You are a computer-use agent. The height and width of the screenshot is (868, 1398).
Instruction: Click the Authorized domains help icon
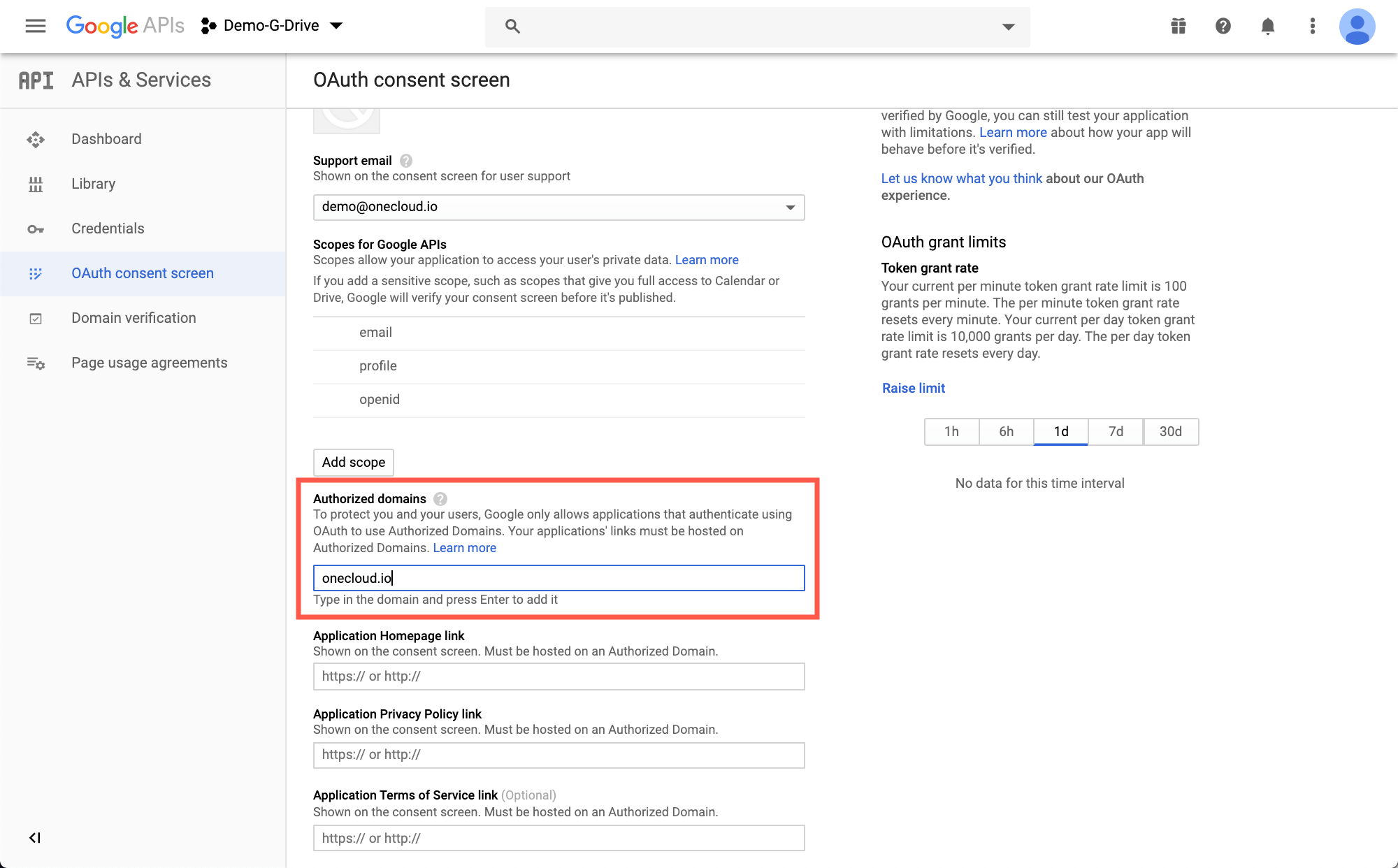coord(440,498)
